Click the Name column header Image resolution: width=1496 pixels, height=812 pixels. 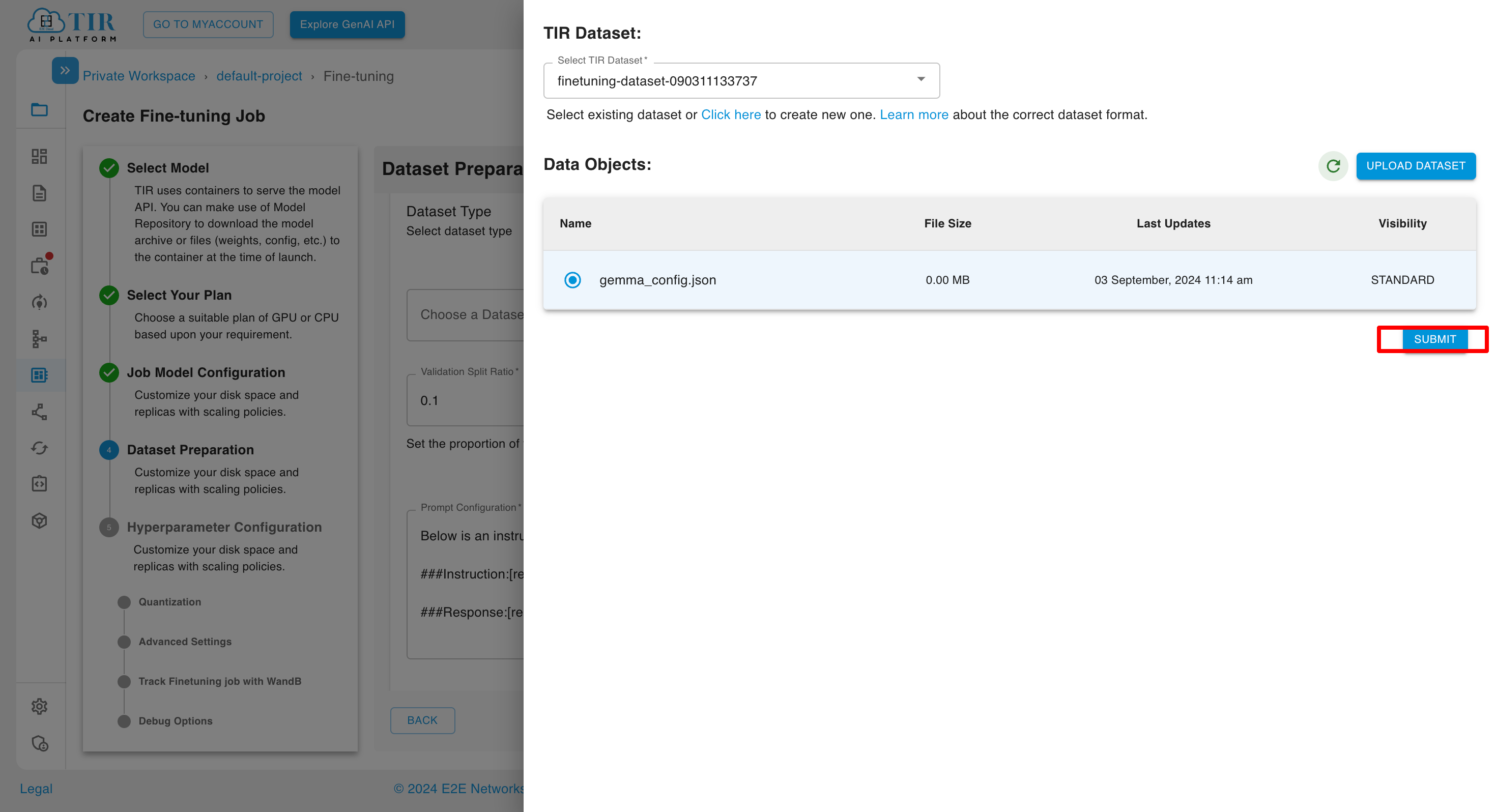pyautogui.click(x=576, y=224)
